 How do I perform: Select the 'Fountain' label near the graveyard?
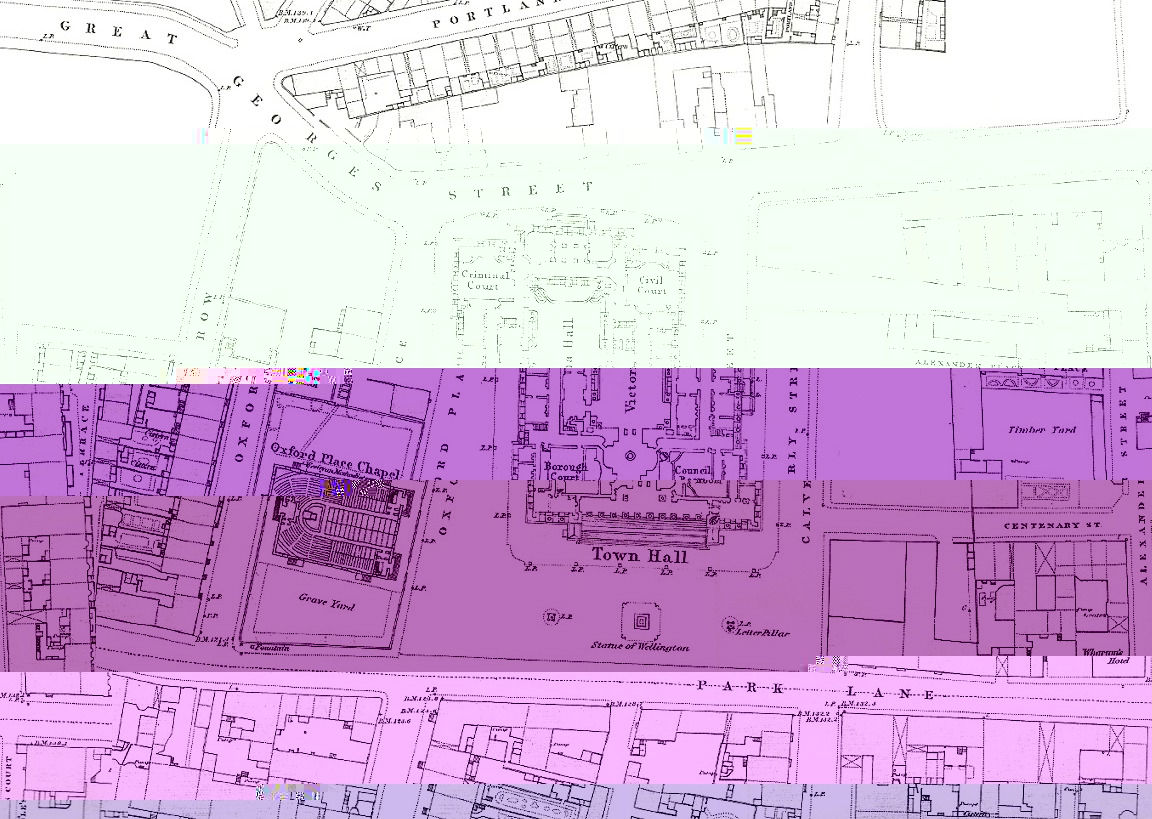coord(272,649)
